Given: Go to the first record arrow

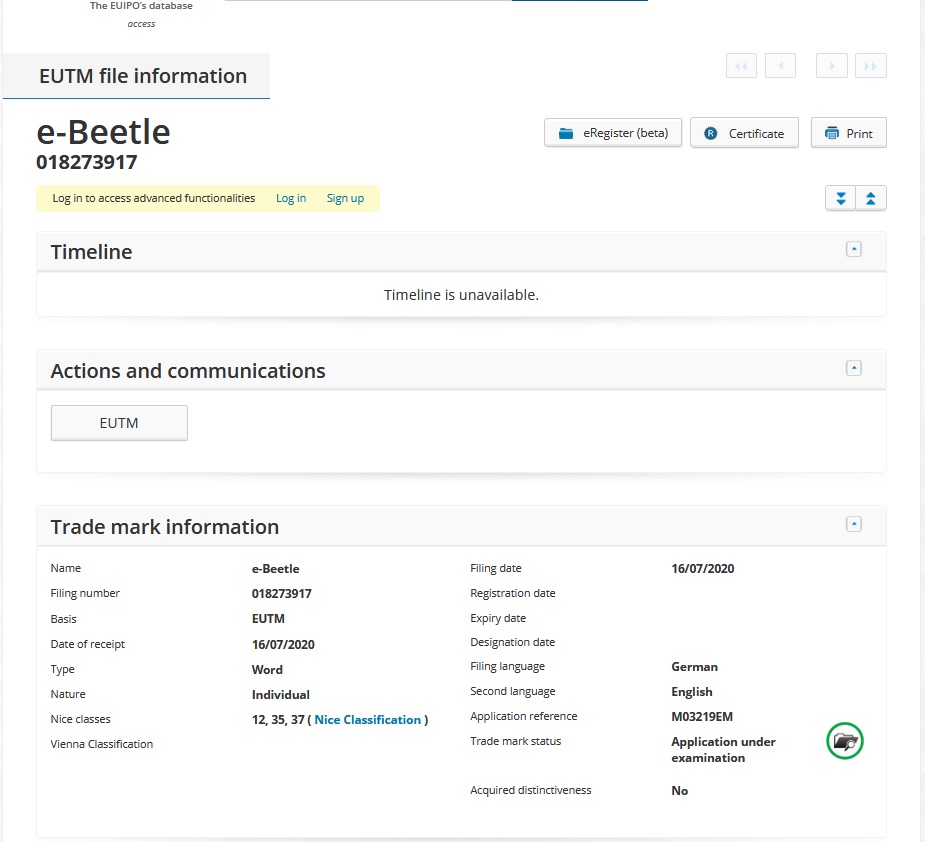Looking at the screenshot, I should 741,66.
